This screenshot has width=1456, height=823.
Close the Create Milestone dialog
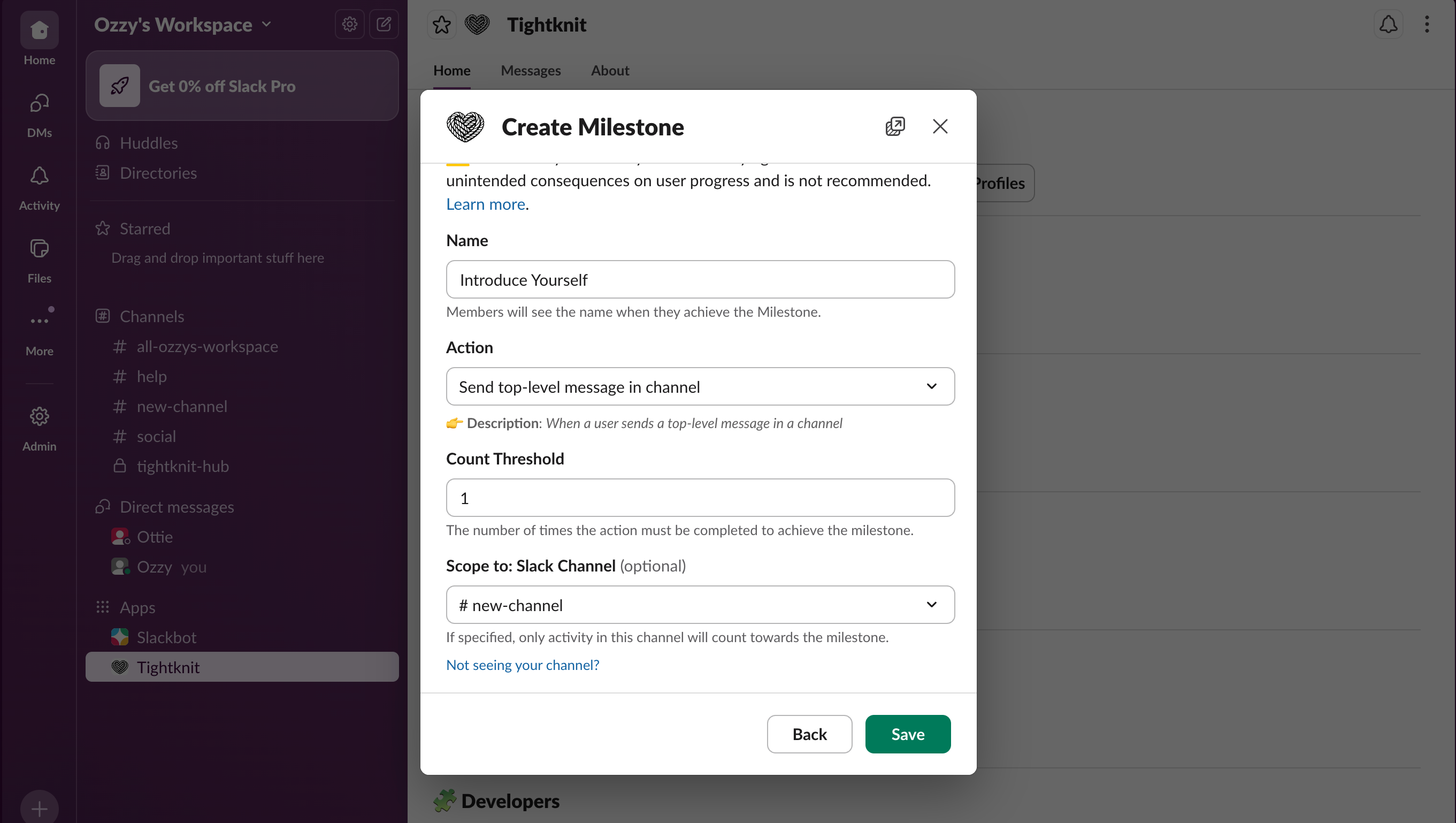tap(940, 126)
